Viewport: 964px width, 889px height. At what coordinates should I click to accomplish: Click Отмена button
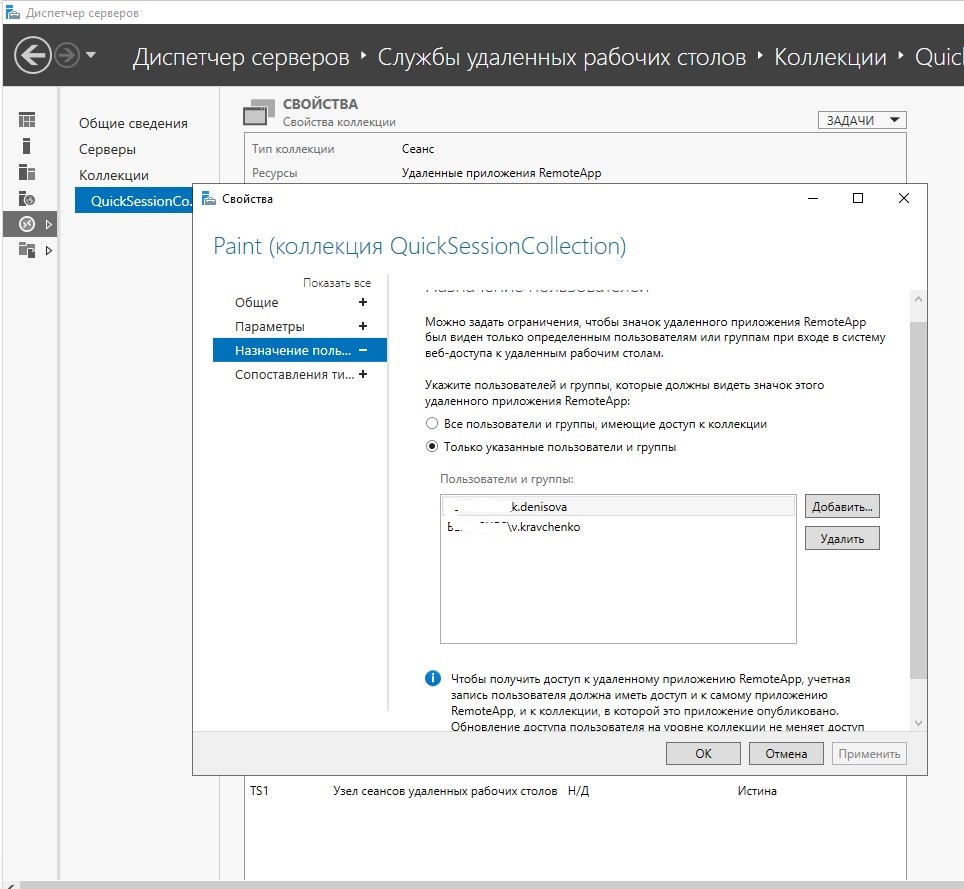click(x=786, y=754)
